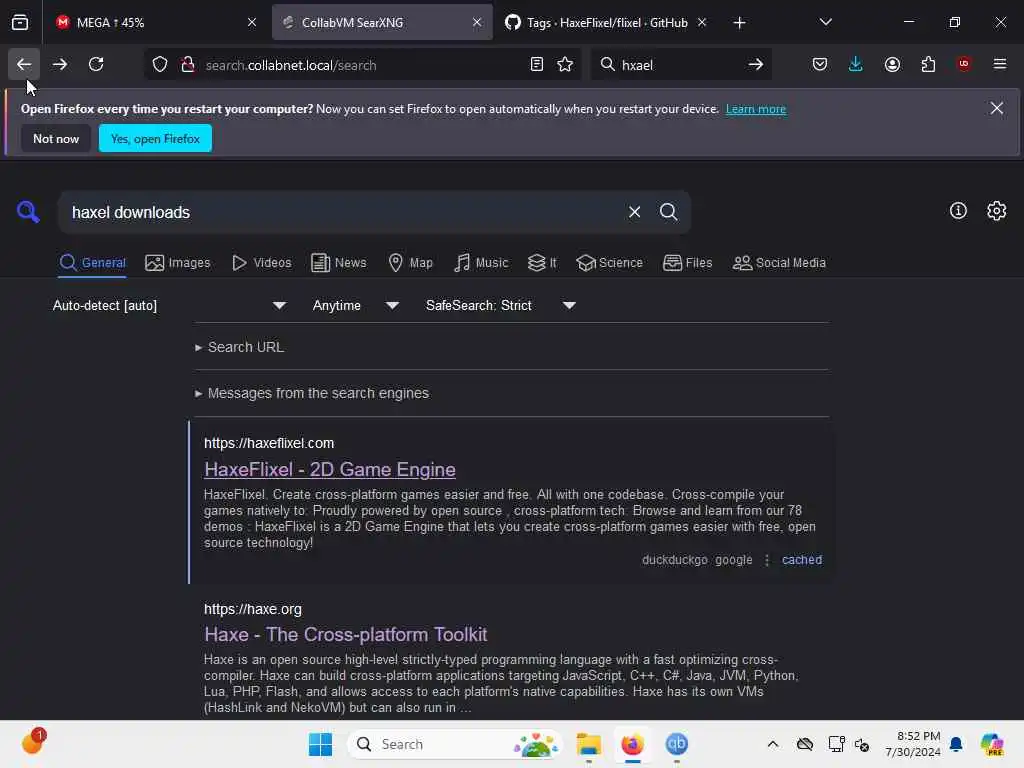Show hidden system tray icons
Viewport: 1024px width, 768px height.
[773, 744]
